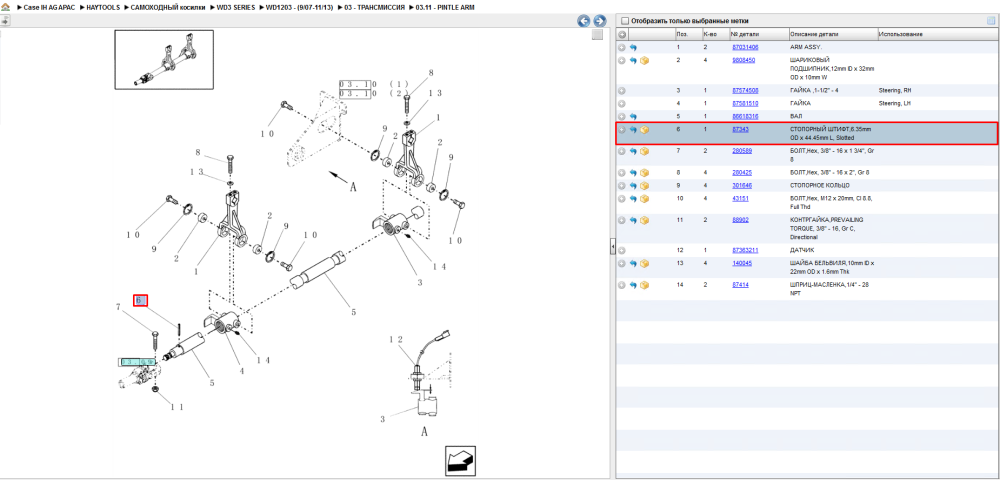This screenshot has width=1000, height=480.
Task: Click box icon for part 88902
Action: [645, 220]
